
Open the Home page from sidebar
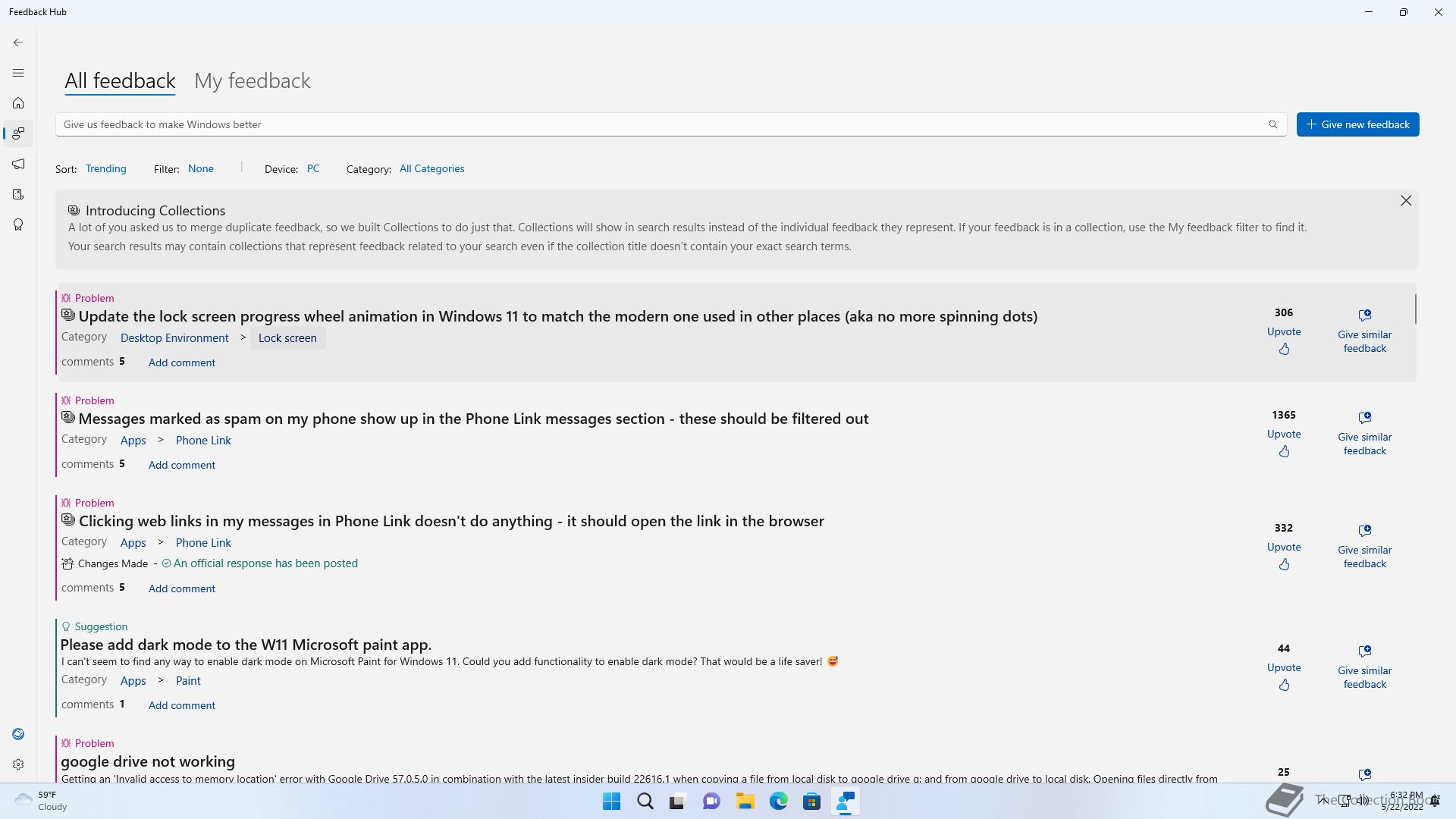(x=18, y=103)
